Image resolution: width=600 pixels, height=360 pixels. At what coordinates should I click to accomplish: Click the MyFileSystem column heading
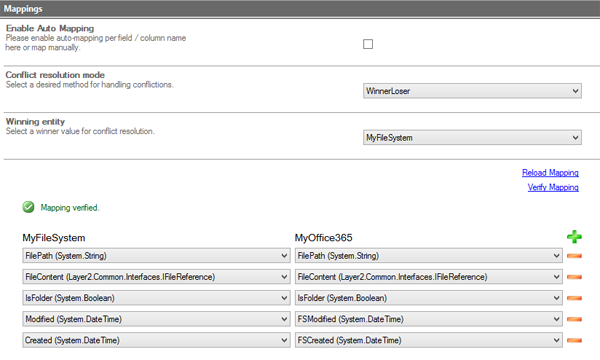point(54,238)
